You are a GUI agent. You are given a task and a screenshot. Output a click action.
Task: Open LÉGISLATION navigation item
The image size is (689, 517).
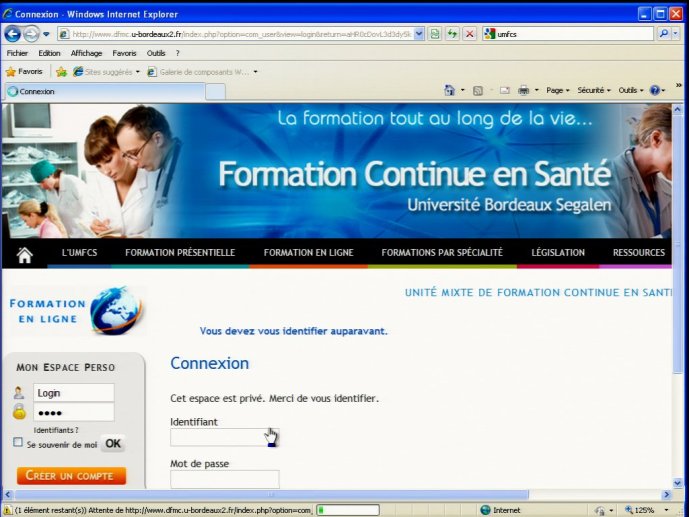pos(558,253)
